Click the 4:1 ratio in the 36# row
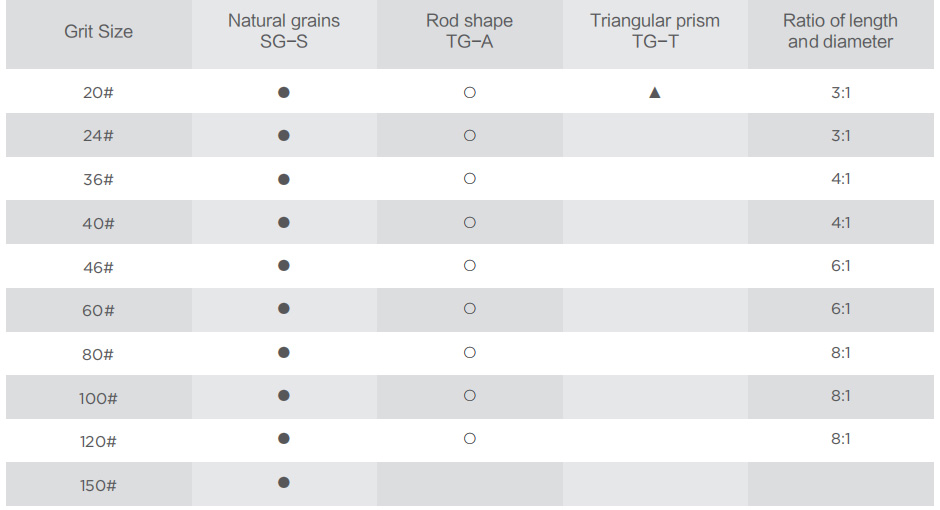This screenshot has height=510, width=940. point(840,179)
